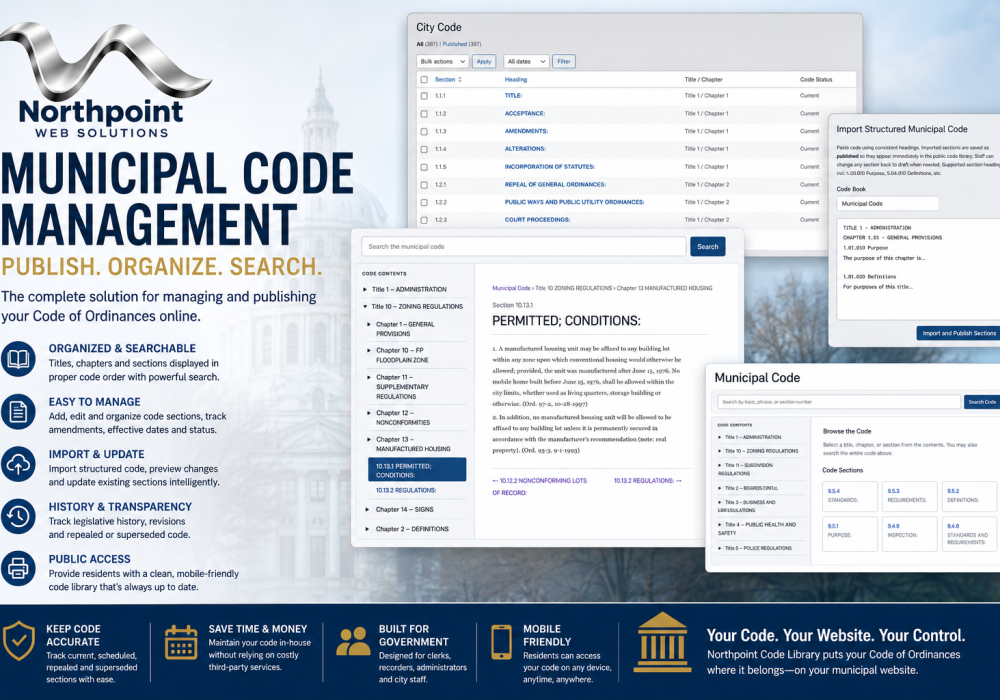Open the INCORPORATION OF STATUTES heading link
1000x700 pixels.
click(550, 167)
